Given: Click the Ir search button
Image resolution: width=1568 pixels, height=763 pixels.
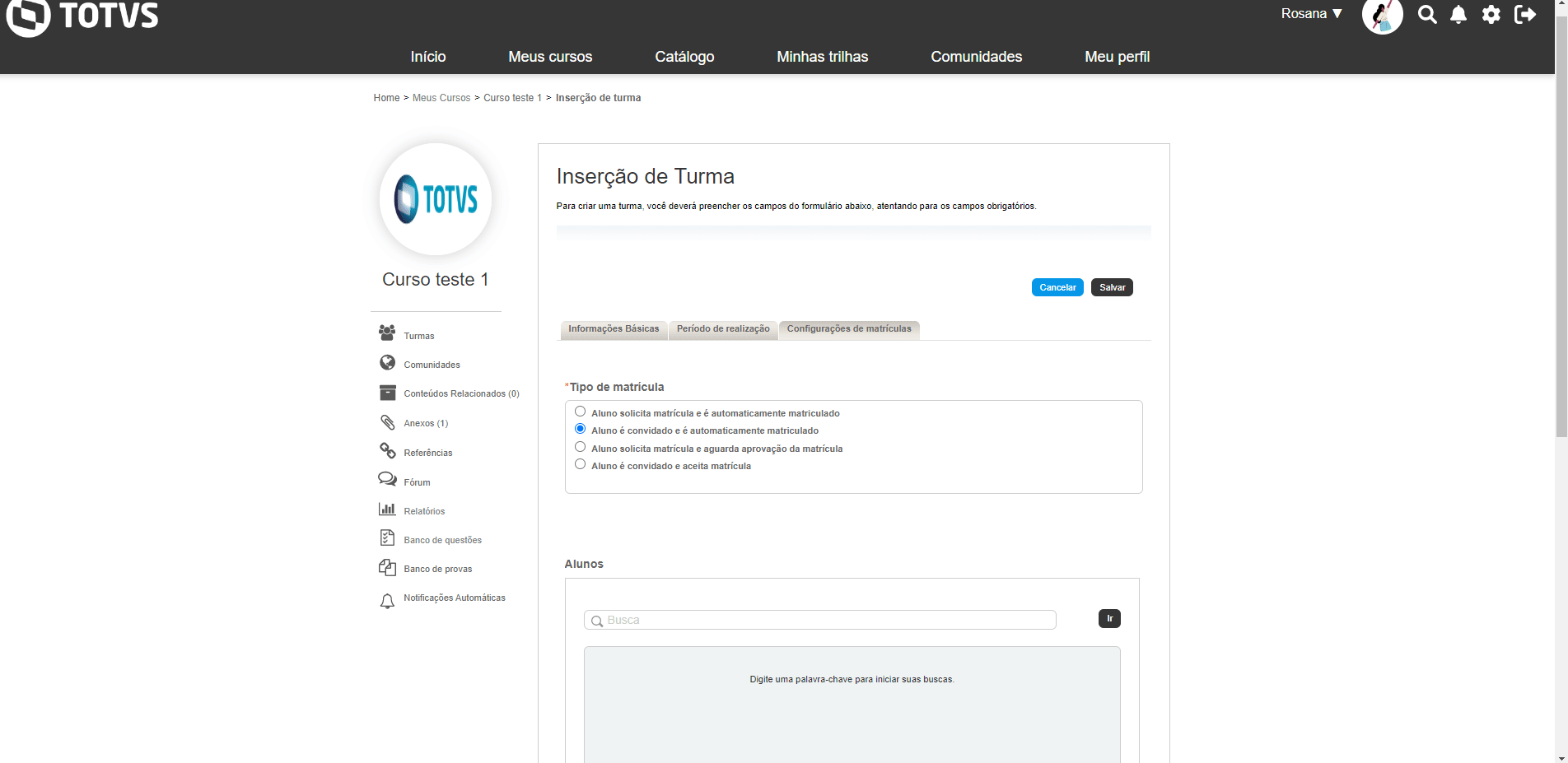Looking at the screenshot, I should pyautogui.click(x=1109, y=618).
